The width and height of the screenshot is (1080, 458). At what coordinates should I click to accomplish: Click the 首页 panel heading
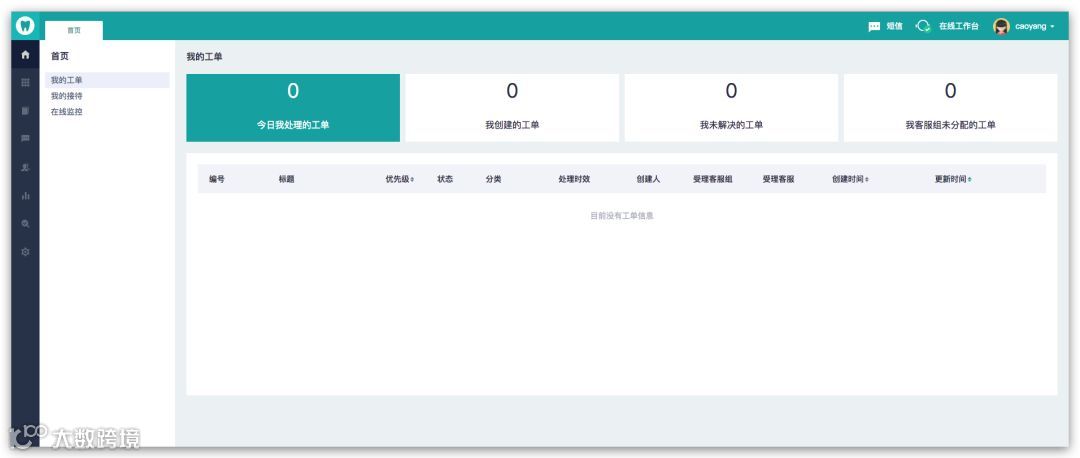(60, 56)
